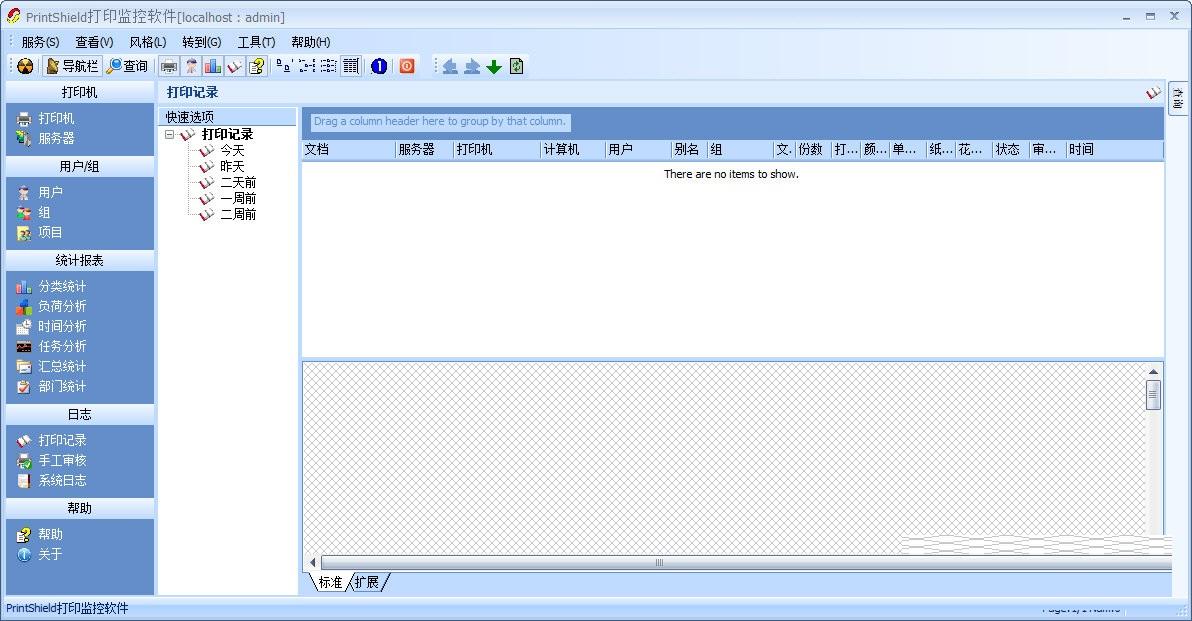This screenshot has width=1192, height=621.
Task: Collapse the 打印记录 tree node
Action: (170, 135)
